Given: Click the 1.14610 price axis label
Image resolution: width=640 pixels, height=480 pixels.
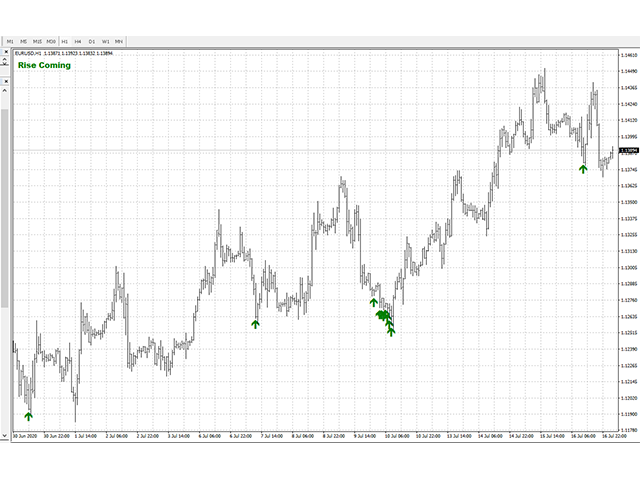Looking at the screenshot, I should [x=629, y=55].
